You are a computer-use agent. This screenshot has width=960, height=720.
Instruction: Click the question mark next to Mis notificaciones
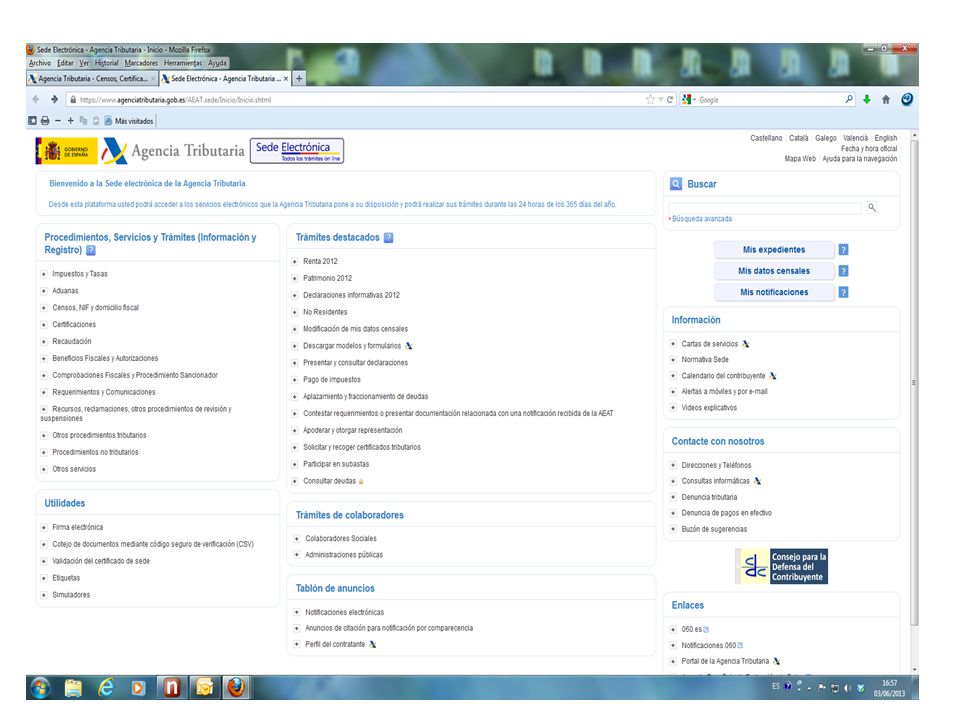tap(843, 292)
